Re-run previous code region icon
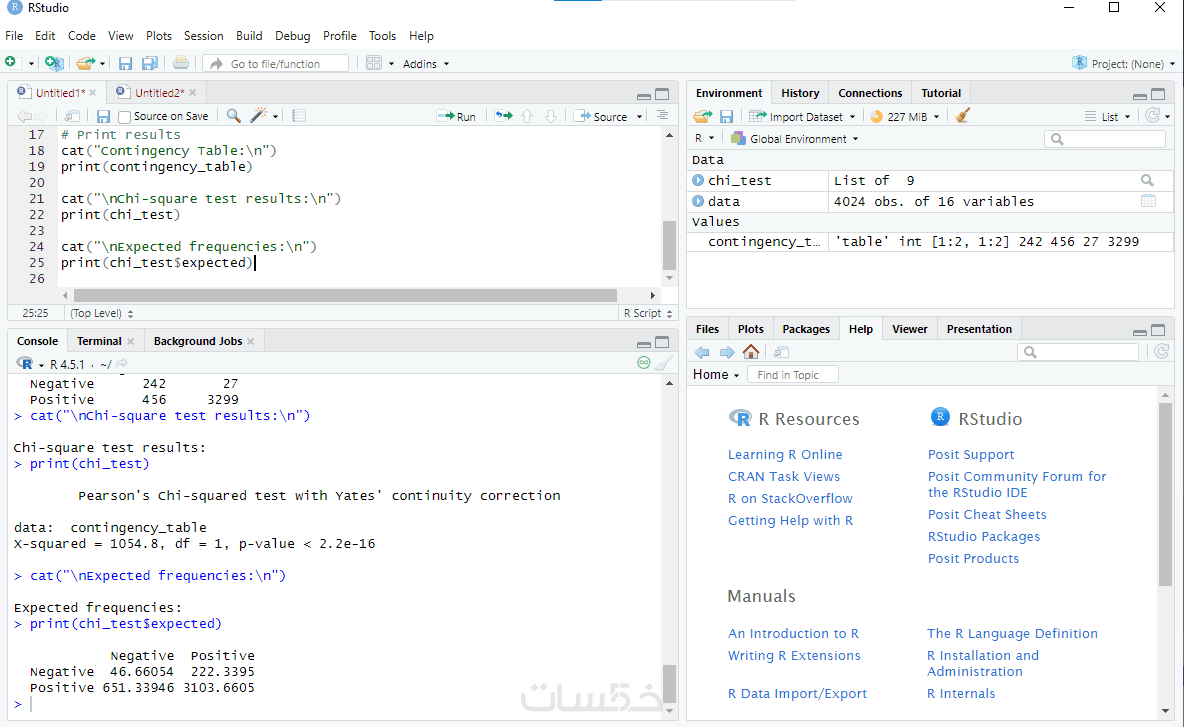This screenshot has height=727, width=1184. [x=504, y=116]
